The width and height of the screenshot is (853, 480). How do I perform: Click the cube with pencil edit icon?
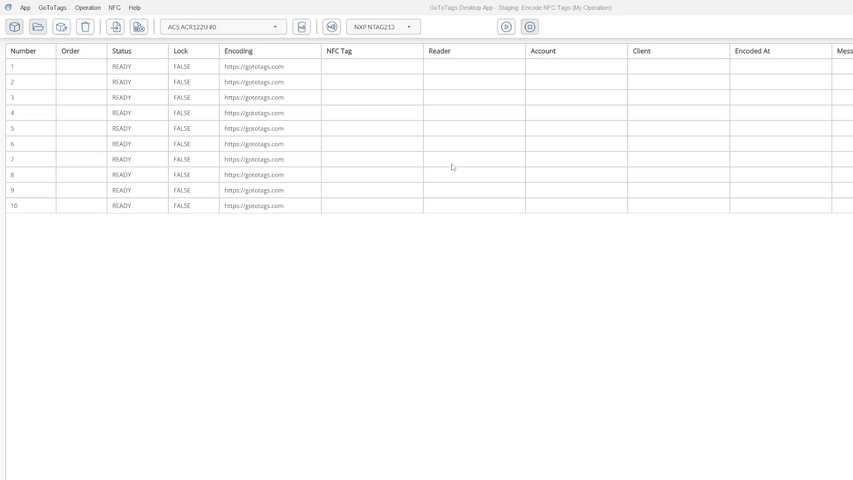coord(61,27)
